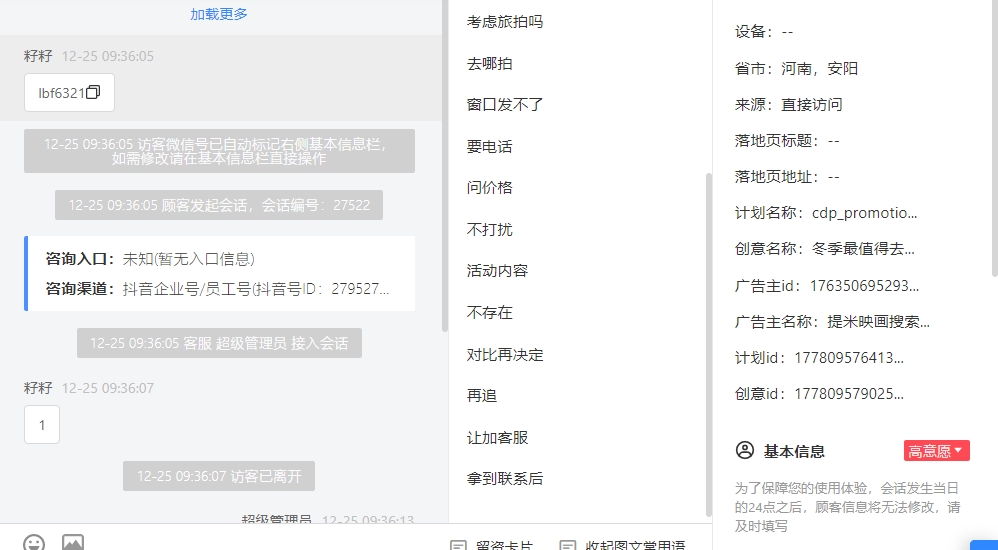
Task: Choose the 活动内容 quick reply
Action: [497, 271]
